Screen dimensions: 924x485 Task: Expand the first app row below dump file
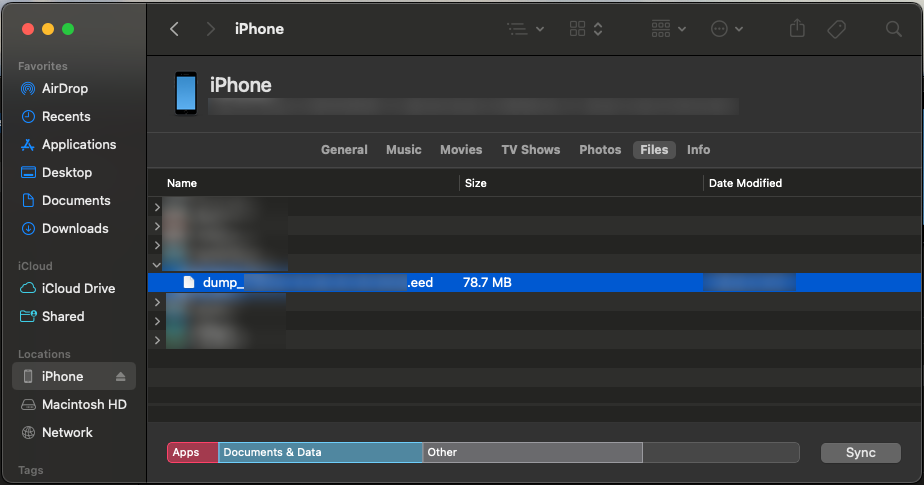point(157,302)
